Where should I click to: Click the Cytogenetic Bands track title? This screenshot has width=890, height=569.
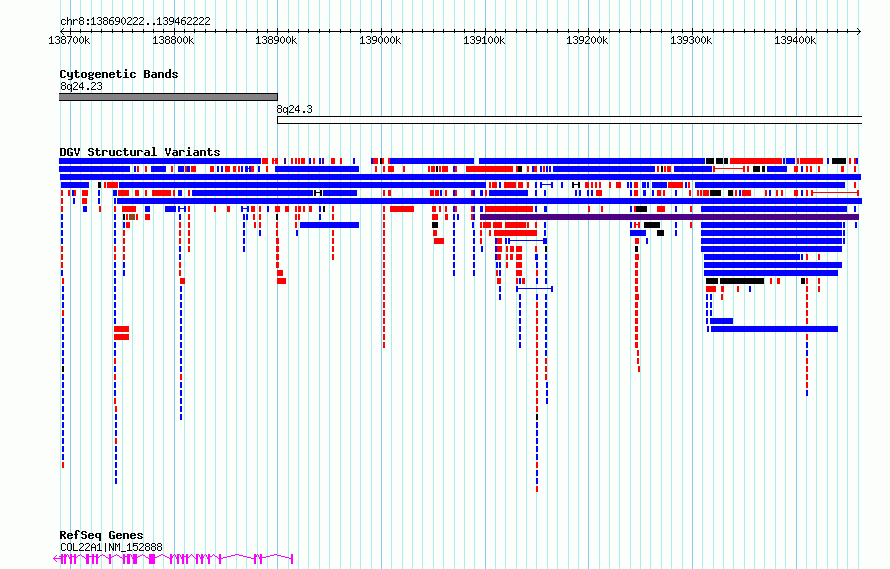pyautogui.click(x=119, y=74)
